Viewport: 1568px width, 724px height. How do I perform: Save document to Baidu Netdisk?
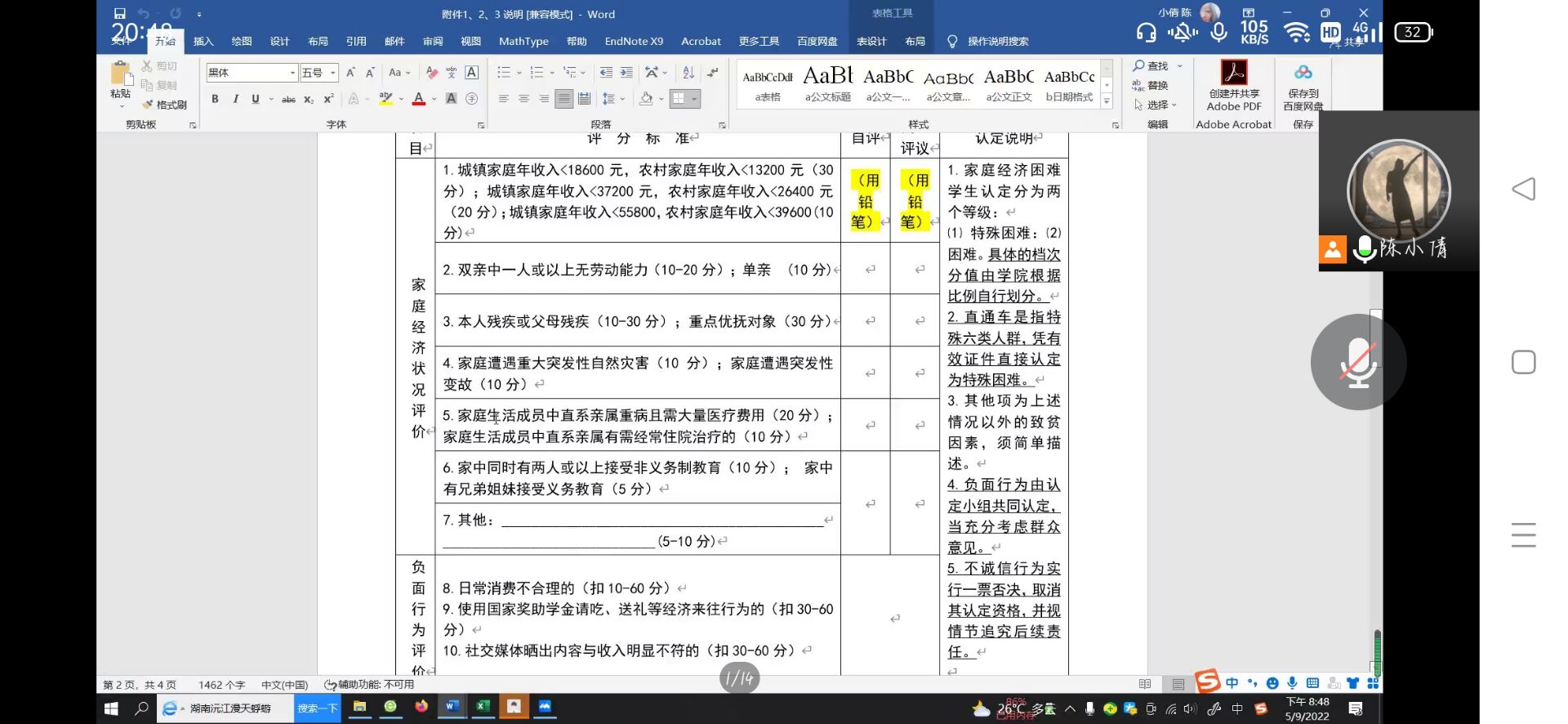coord(1303,86)
